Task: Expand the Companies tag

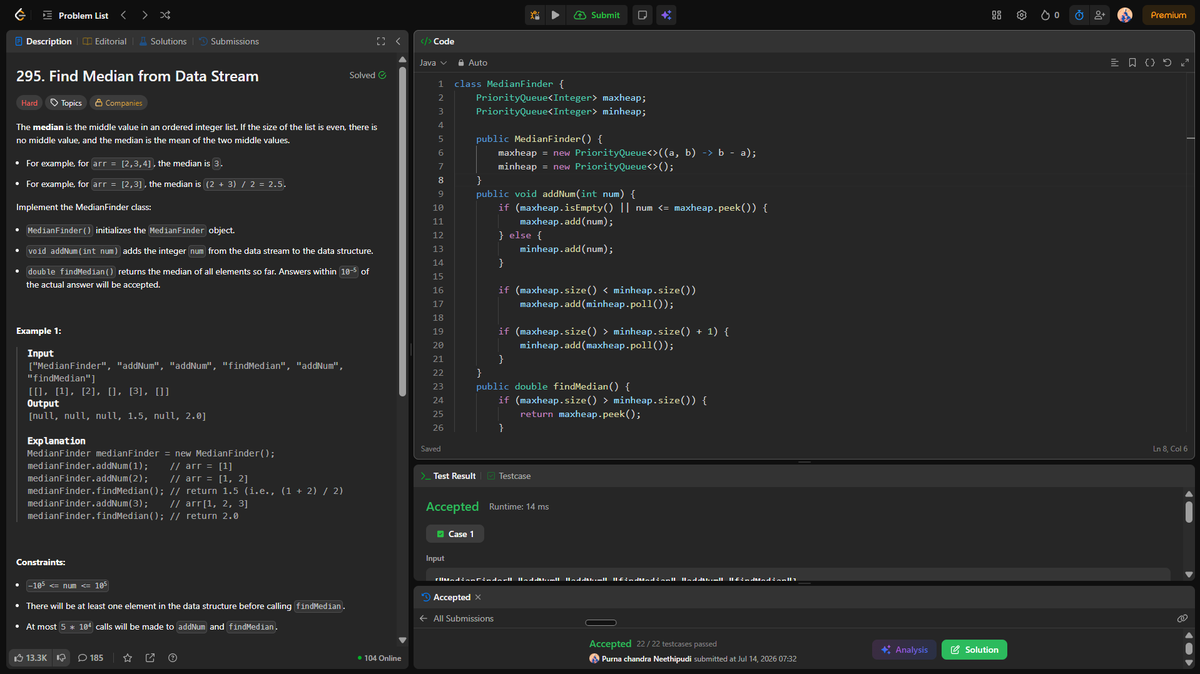Action: click(x=118, y=103)
